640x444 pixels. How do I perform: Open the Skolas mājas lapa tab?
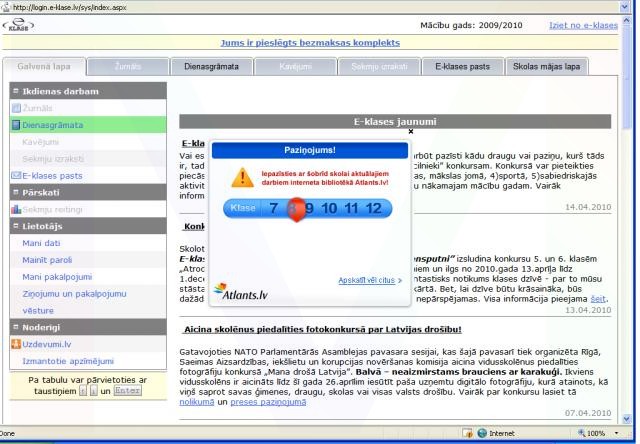click(x=548, y=66)
